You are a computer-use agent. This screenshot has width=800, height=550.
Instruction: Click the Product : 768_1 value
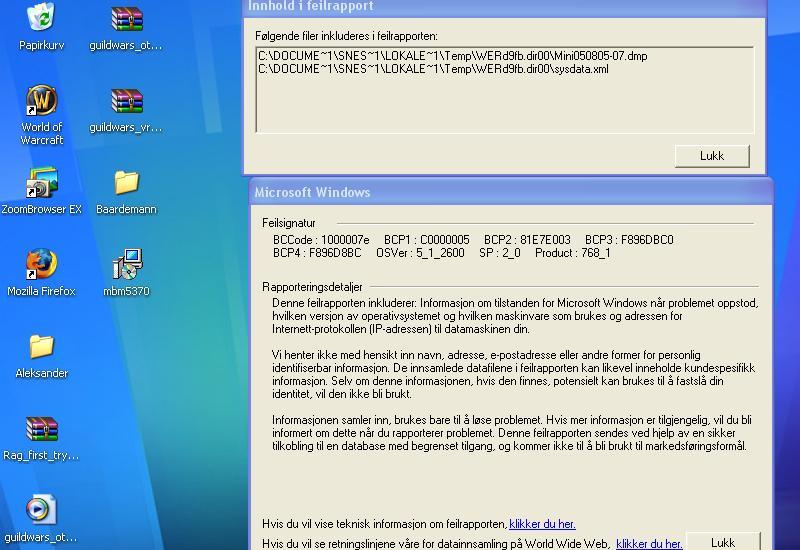(x=572, y=253)
